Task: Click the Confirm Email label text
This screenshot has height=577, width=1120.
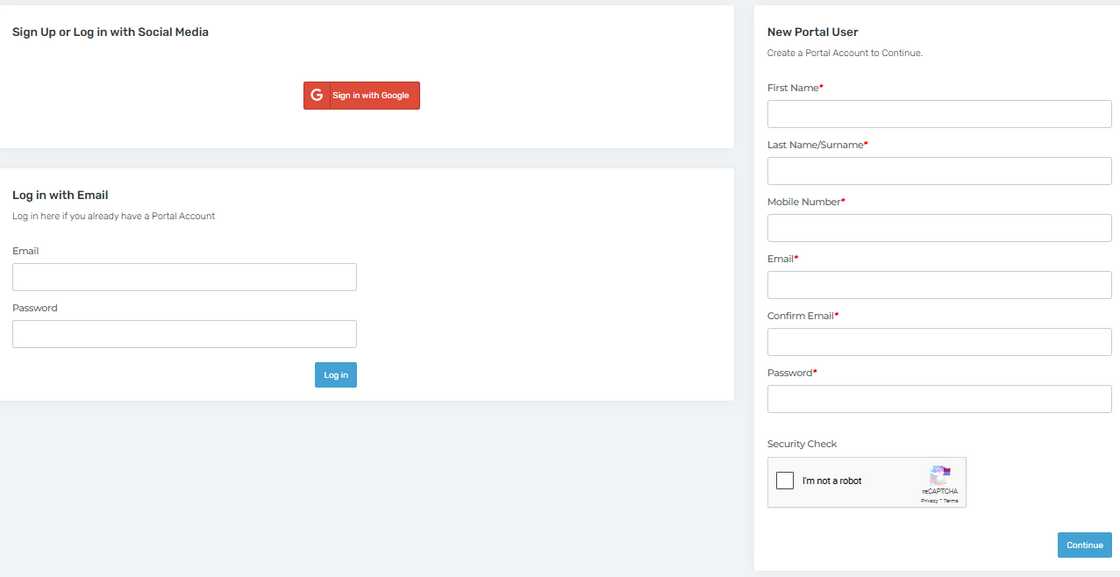Action: [x=800, y=316]
